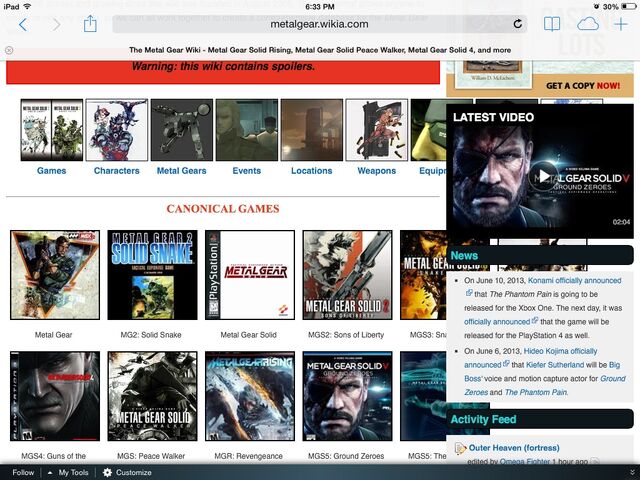Tap the Locations category thumbnail
The image size is (640, 480).
311,130
